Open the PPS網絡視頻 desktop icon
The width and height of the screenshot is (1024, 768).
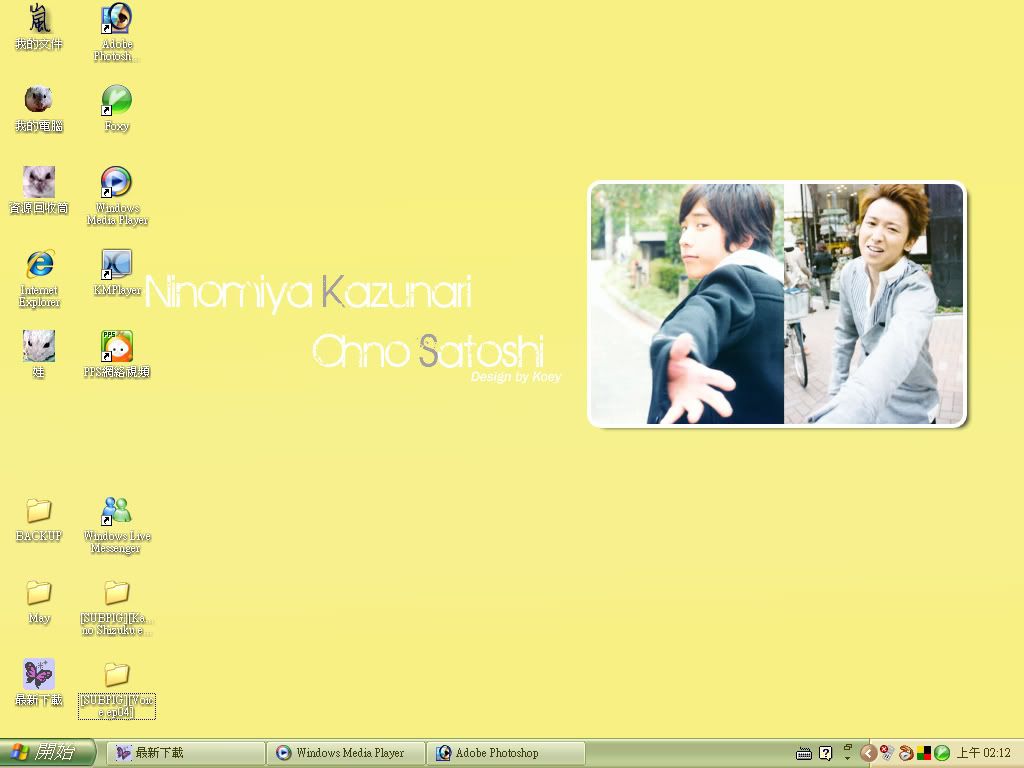(x=117, y=347)
